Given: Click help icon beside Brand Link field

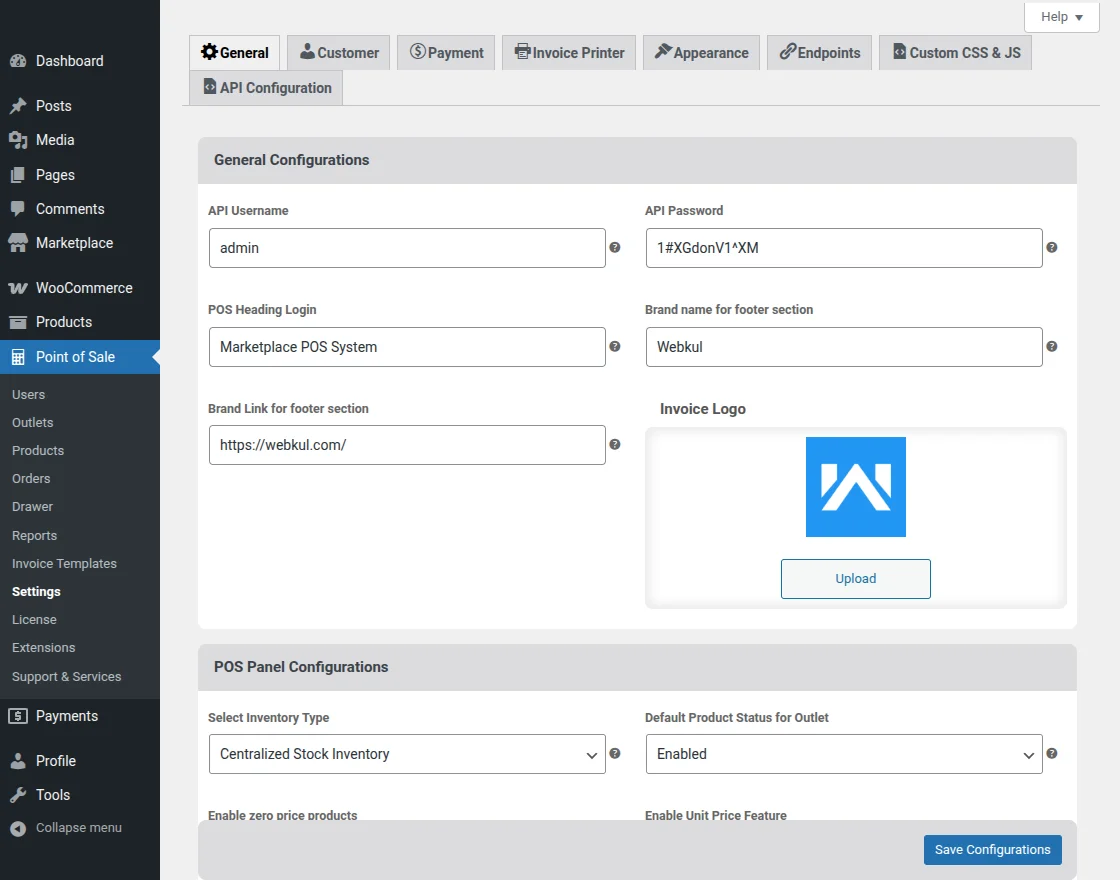Looking at the screenshot, I should 614,444.
